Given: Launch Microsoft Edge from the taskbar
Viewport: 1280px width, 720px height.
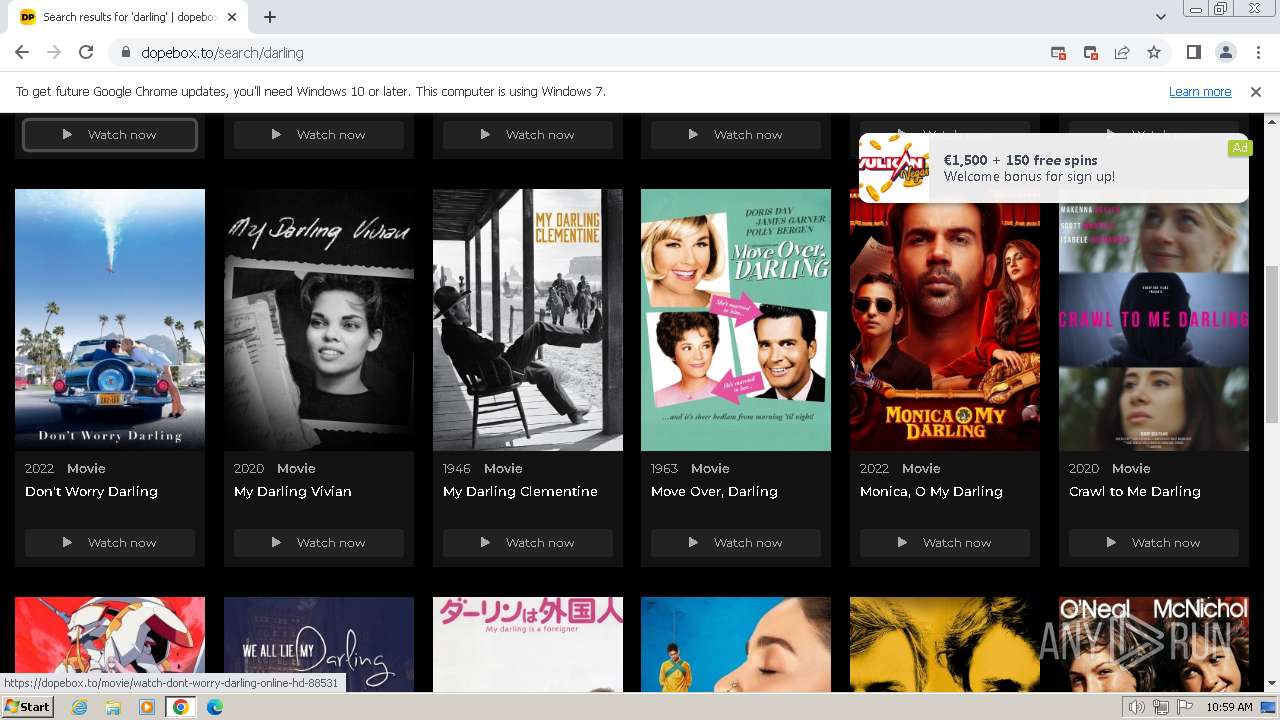Looking at the screenshot, I should pyautogui.click(x=214, y=707).
